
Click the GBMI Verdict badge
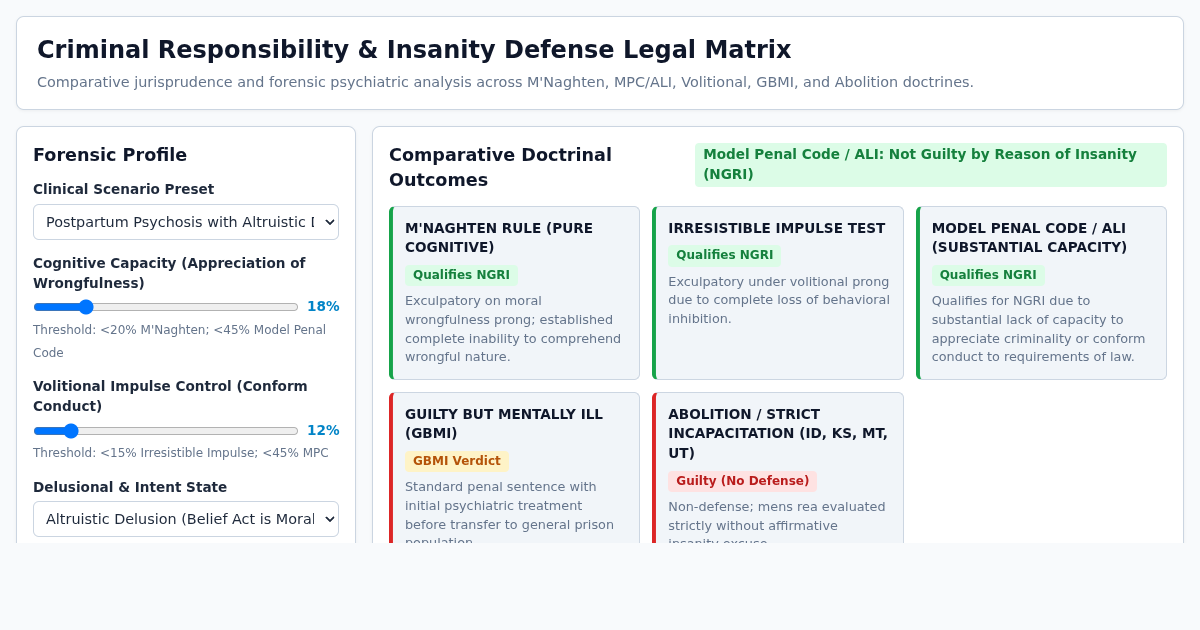pos(457,461)
